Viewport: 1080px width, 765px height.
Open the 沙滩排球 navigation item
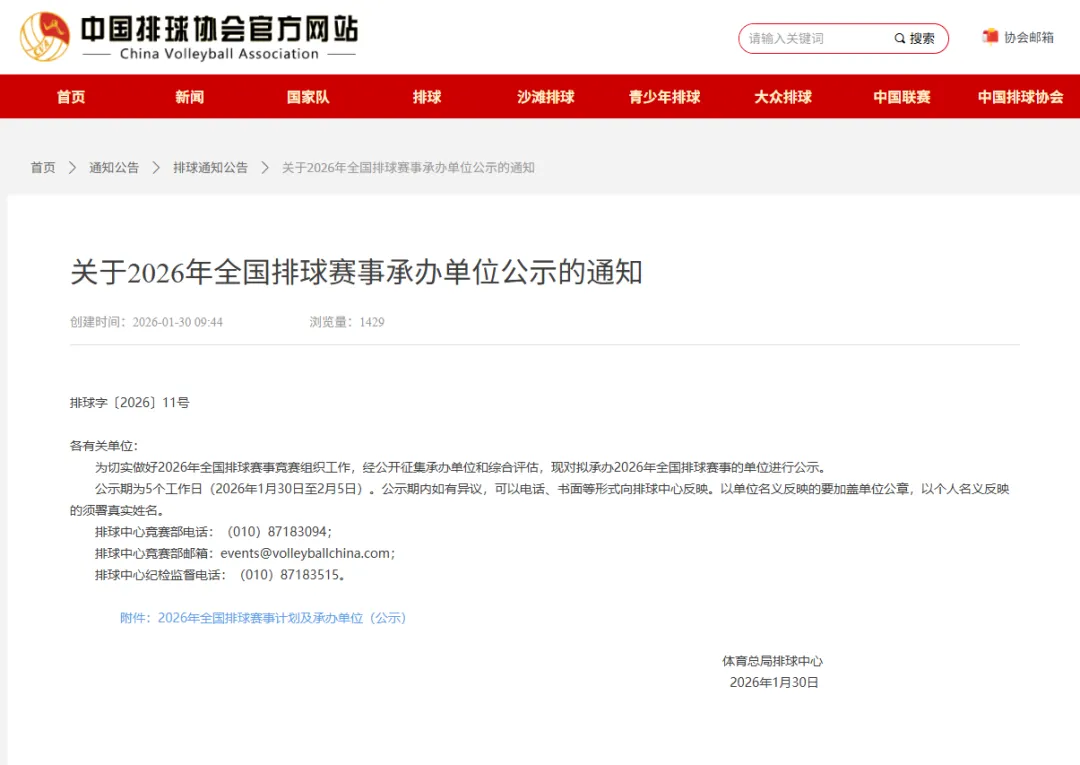pos(546,97)
